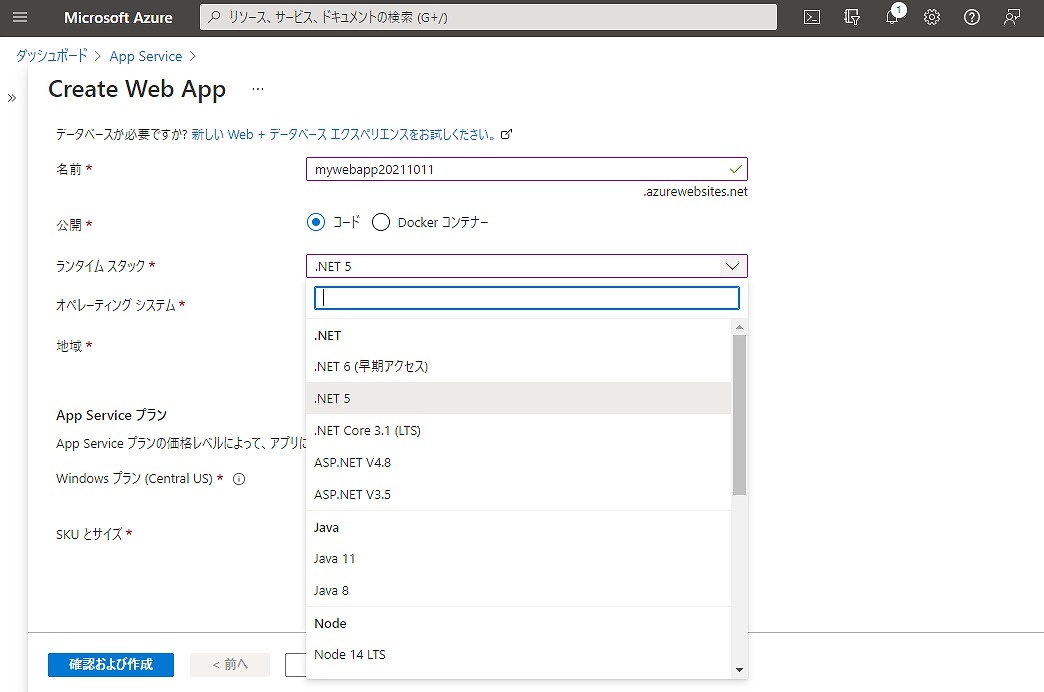Click the runtime stack filter text box

[x=527, y=298]
